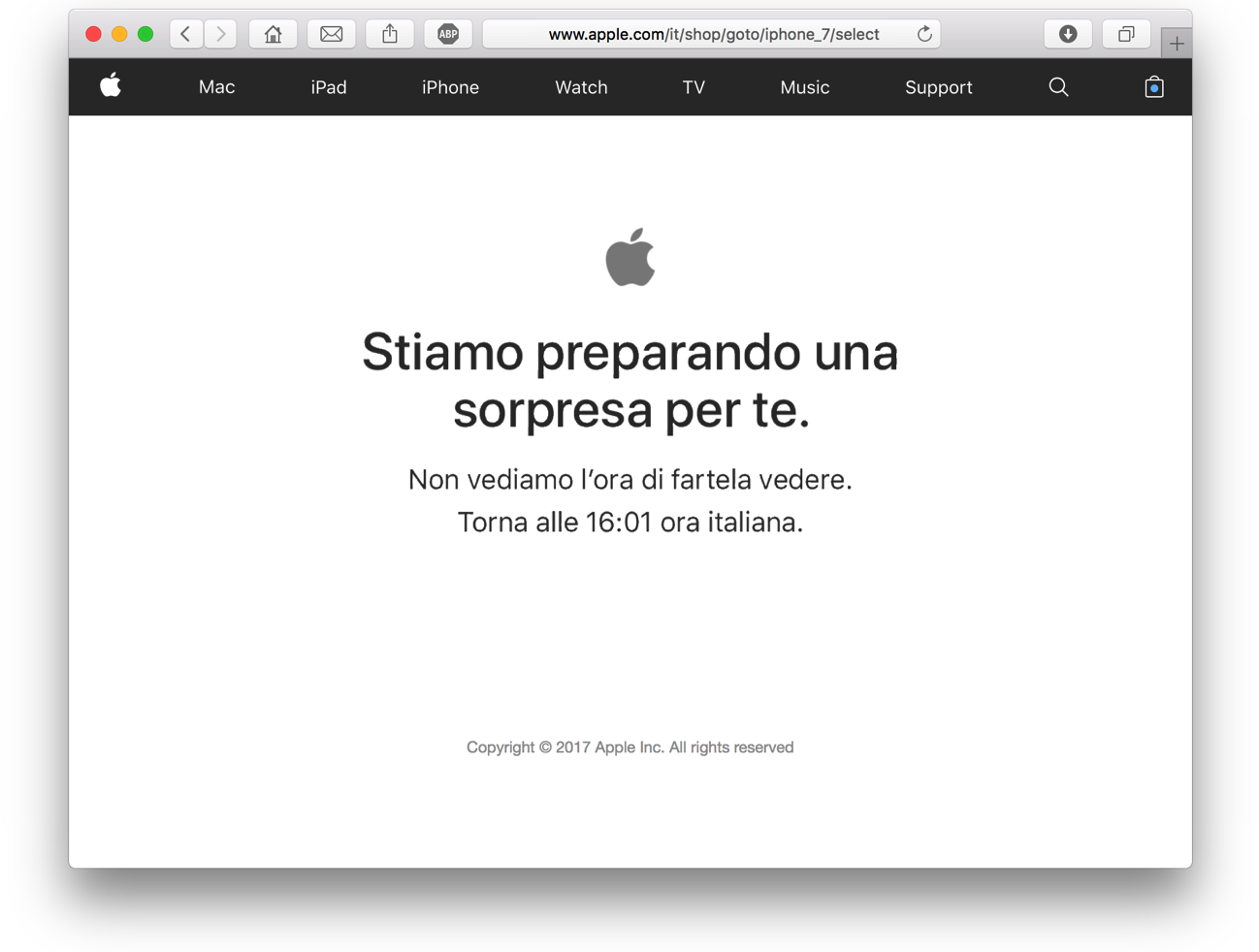
Task: Open a new browser tab
Action: pos(1176,43)
